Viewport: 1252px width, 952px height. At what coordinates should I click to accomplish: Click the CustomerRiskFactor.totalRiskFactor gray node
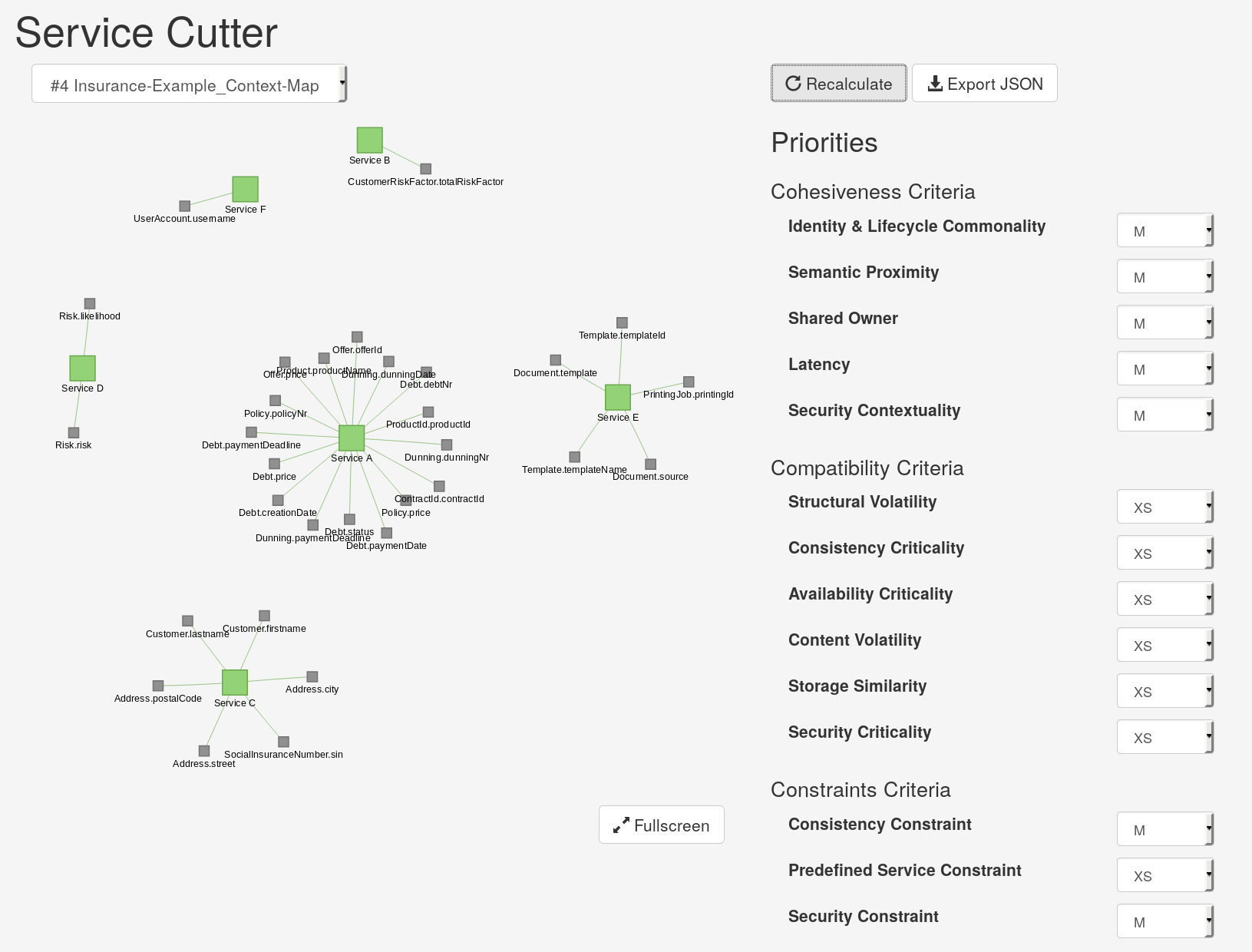[x=426, y=169]
